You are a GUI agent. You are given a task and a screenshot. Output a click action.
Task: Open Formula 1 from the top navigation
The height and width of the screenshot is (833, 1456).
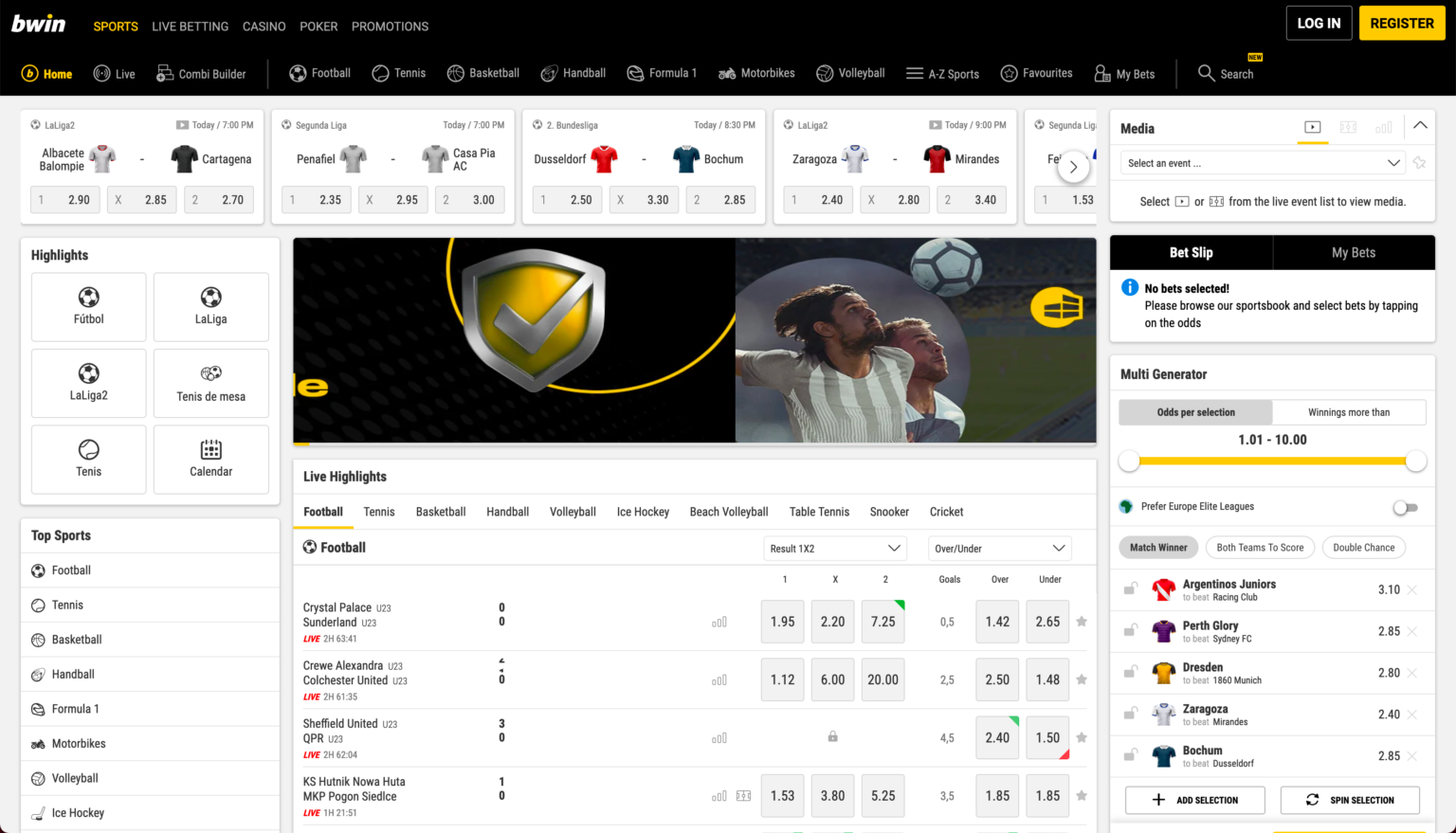(662, 73)
